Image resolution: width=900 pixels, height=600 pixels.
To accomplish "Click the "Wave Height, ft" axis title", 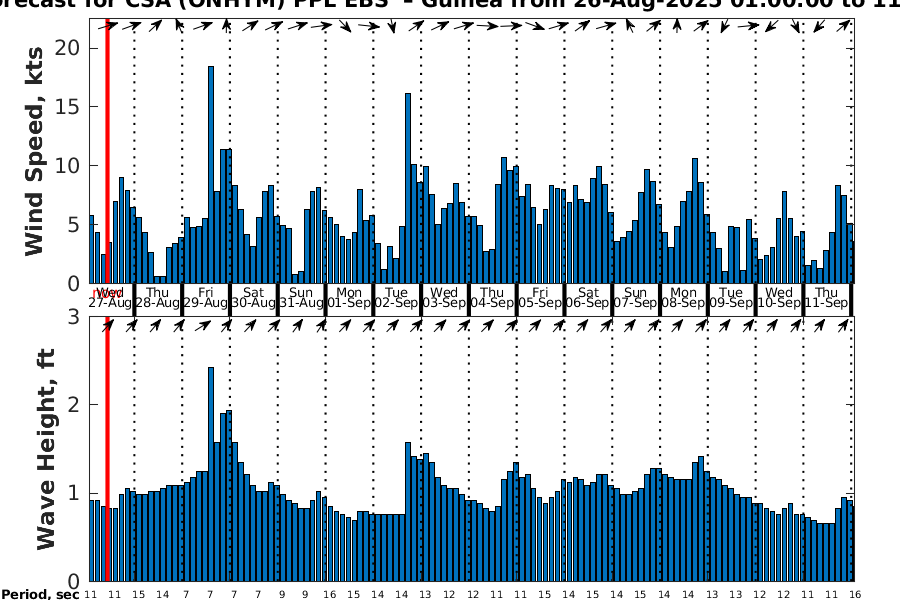I will pyautogui.click(x=45, y=449).
